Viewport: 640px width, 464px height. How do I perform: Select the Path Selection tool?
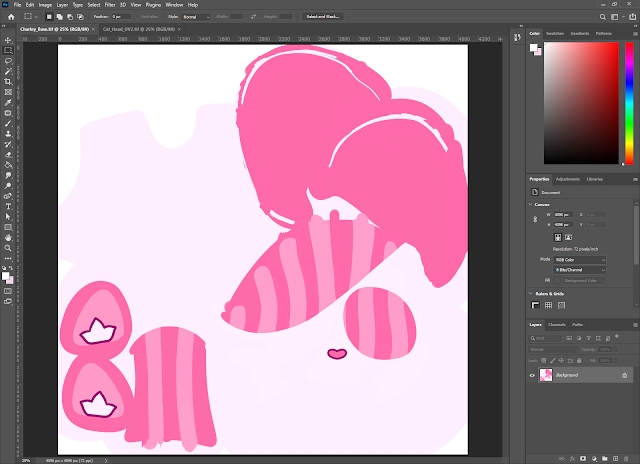8,217
